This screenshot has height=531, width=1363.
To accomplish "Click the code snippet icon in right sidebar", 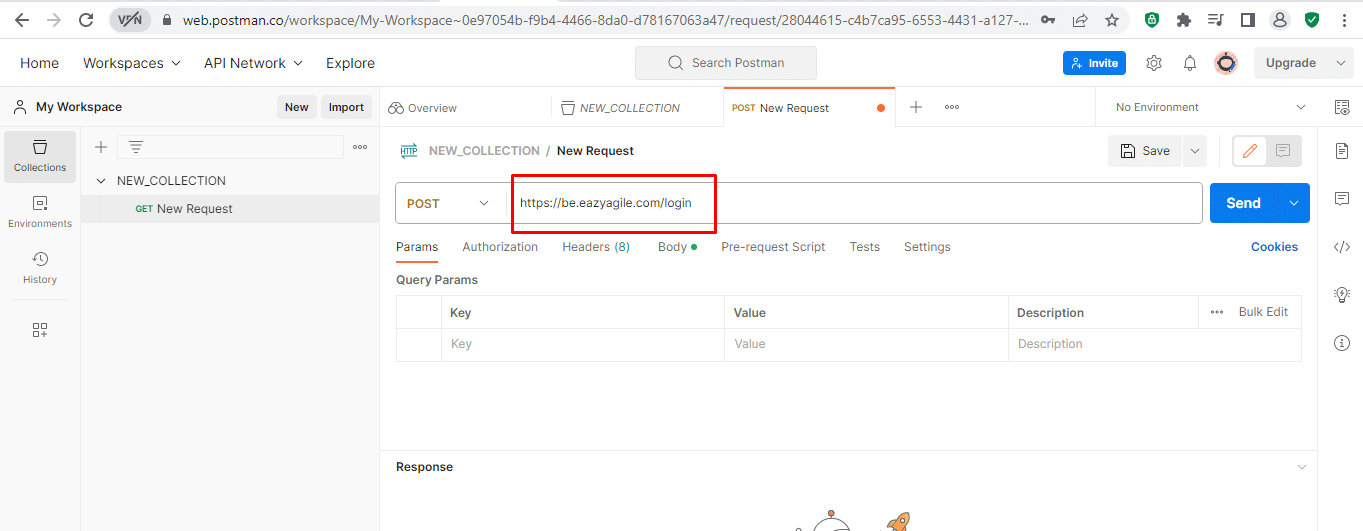I will tap(1342, 247).
